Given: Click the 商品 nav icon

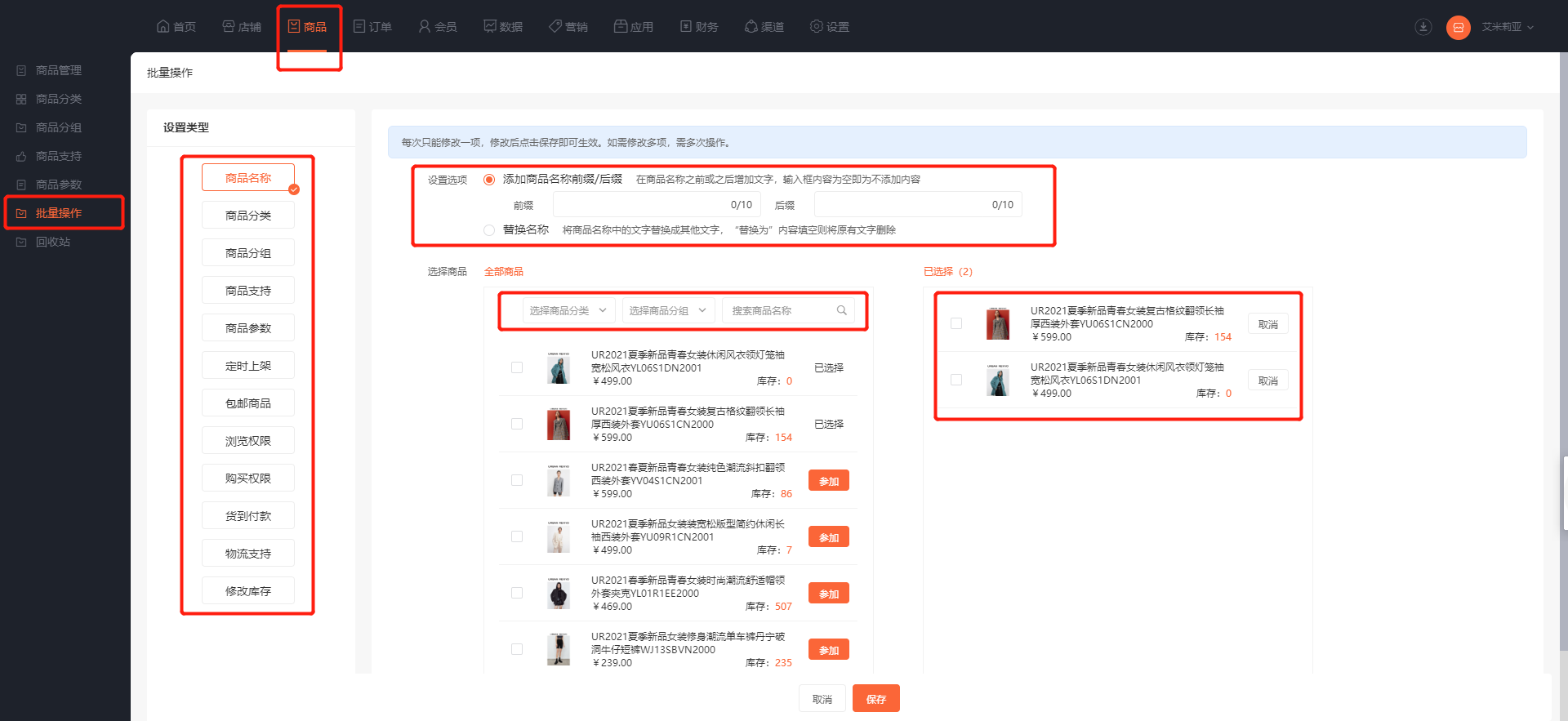Looking at the screenshot, I should [294, 27].
